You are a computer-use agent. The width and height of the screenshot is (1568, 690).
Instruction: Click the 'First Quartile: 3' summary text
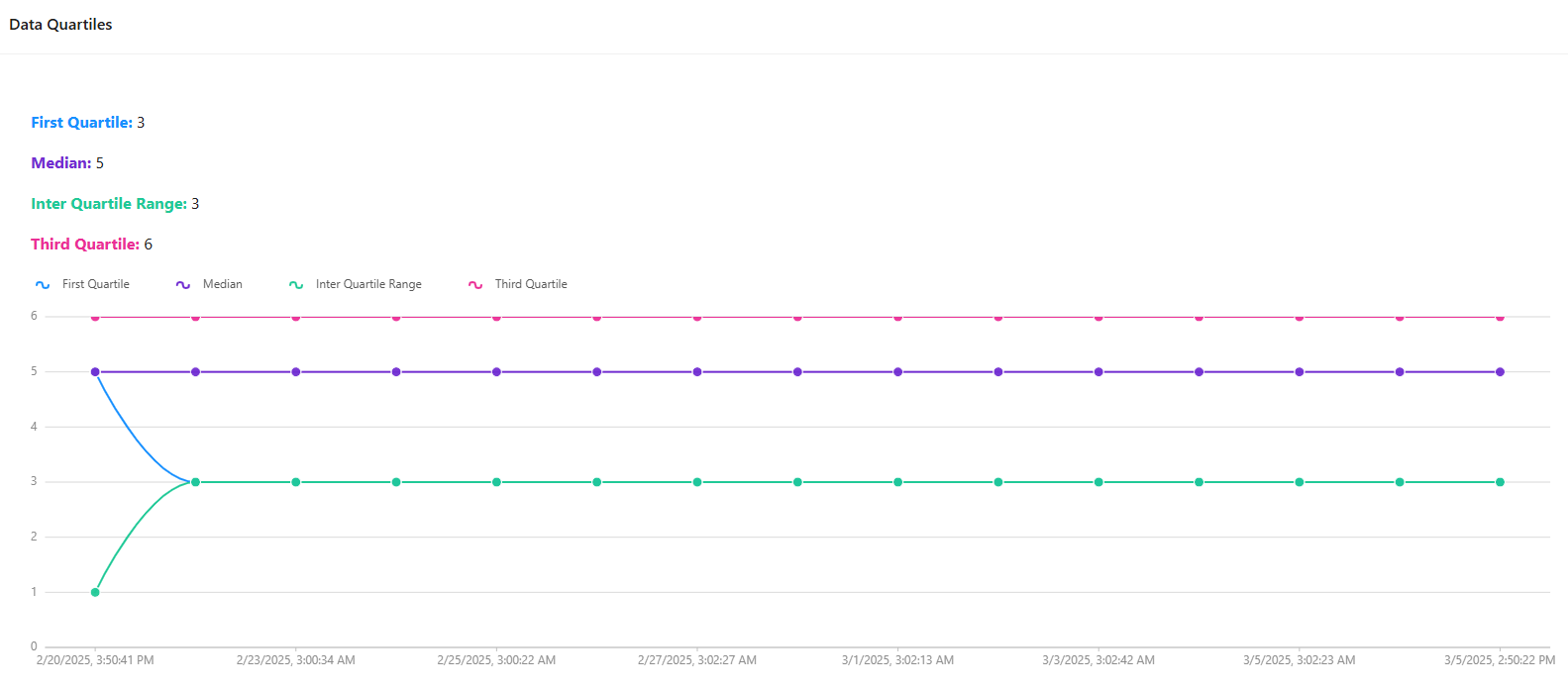[87, 123]
